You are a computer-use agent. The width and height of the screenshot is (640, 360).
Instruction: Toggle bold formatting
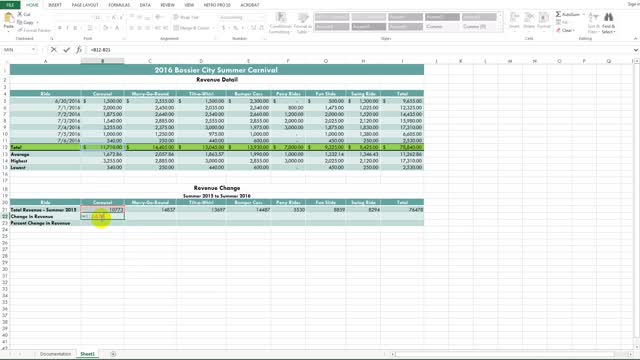pyautogui.click(x=60, y=28)
